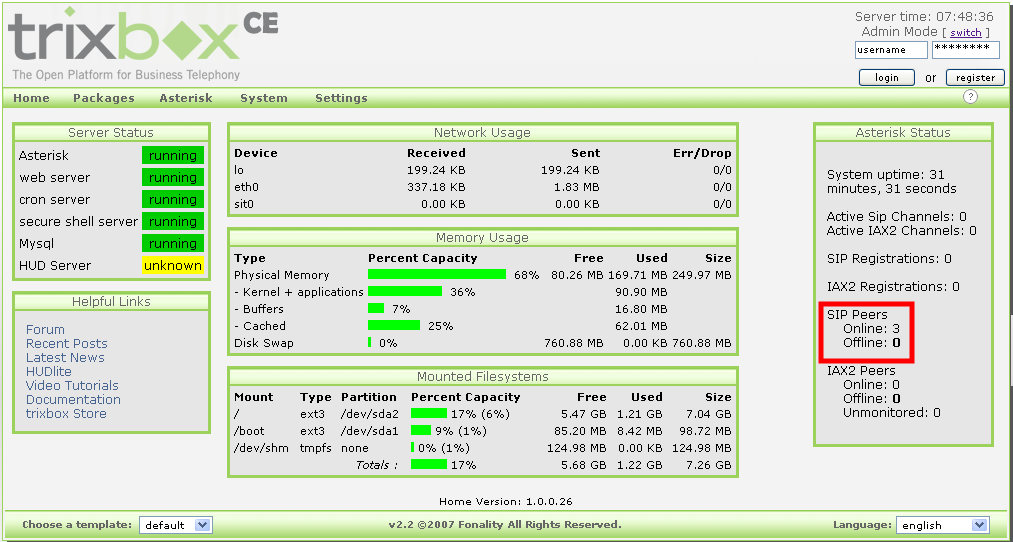Click the Cached 25% usage bar
Image resolution: width=1013 pixels, height=542 pixels.
tap(394, 326)
